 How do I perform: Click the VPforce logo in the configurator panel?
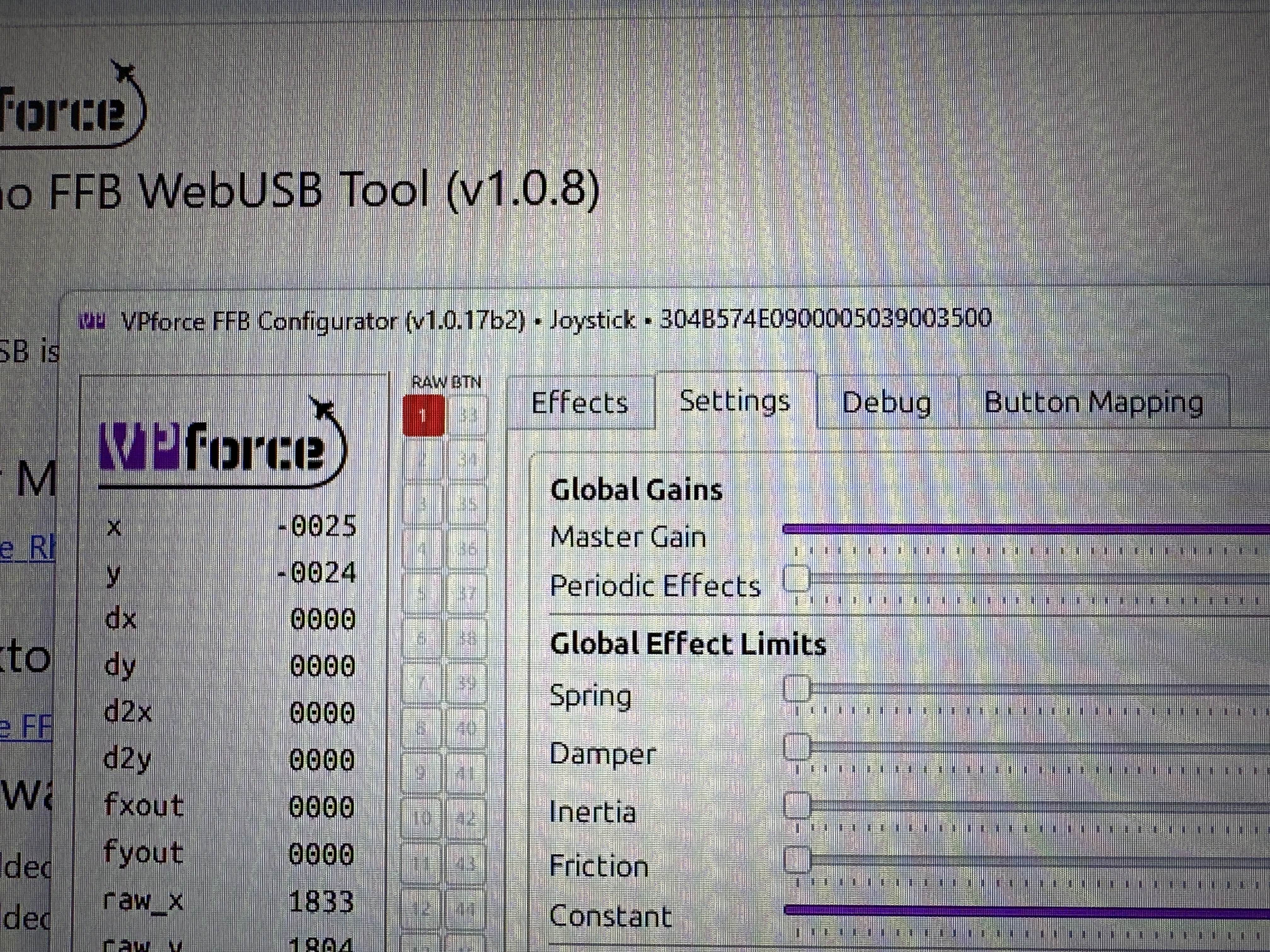pyautogui.click(x=221, y=450)
